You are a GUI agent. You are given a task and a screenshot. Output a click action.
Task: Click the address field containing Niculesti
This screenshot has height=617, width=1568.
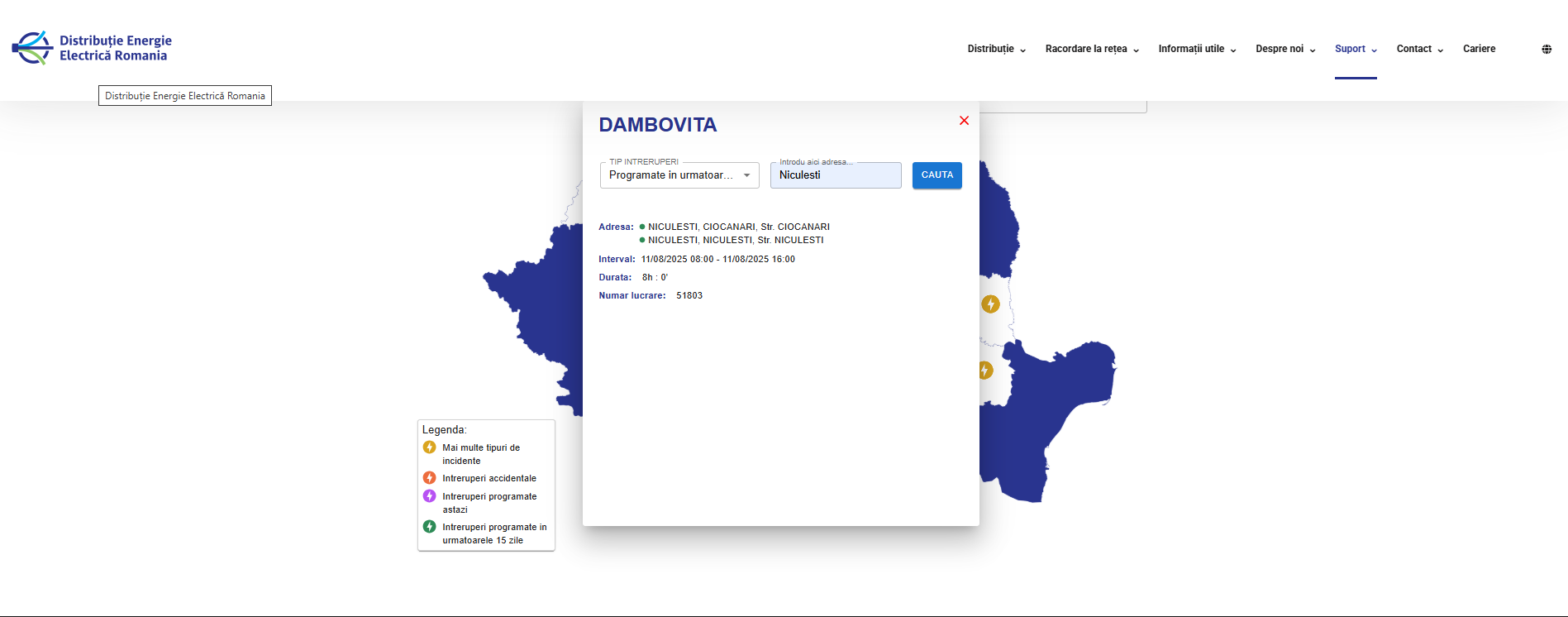point(836,175)
